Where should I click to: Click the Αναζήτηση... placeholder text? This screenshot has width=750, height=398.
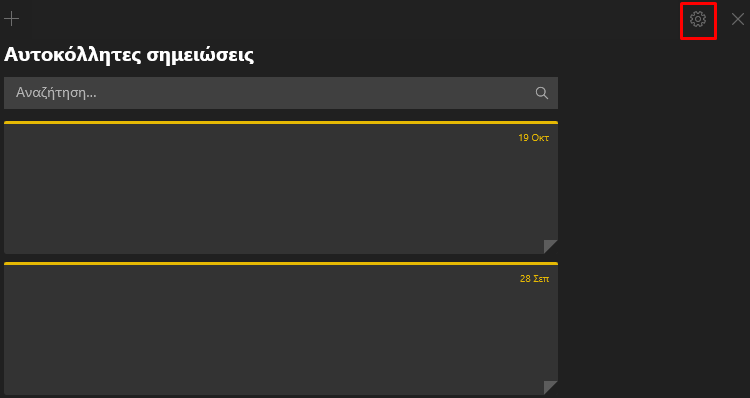pos(56,93)
